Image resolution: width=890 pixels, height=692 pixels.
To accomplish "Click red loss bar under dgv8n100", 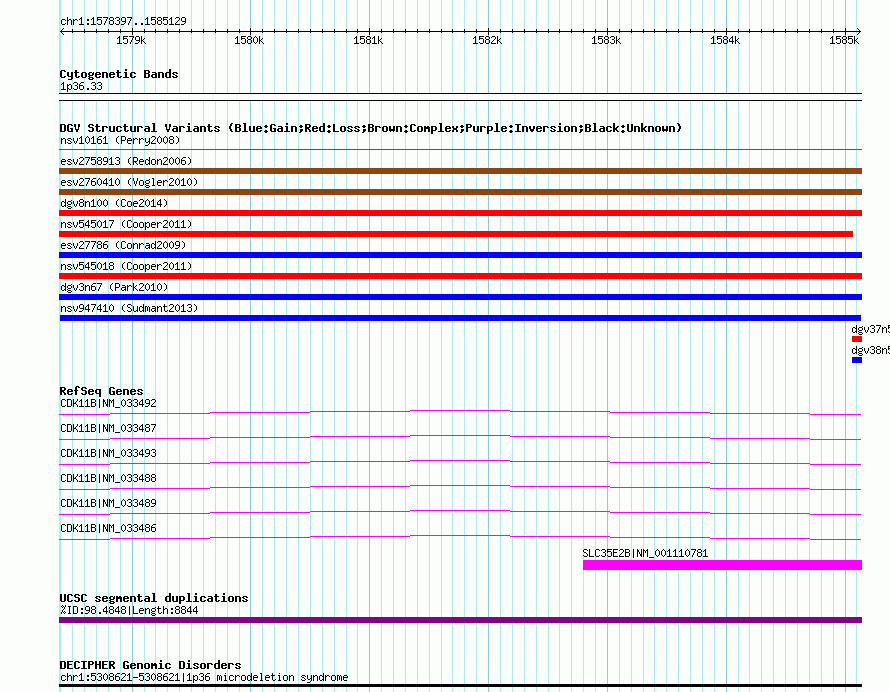I will [x=460, y=213].
